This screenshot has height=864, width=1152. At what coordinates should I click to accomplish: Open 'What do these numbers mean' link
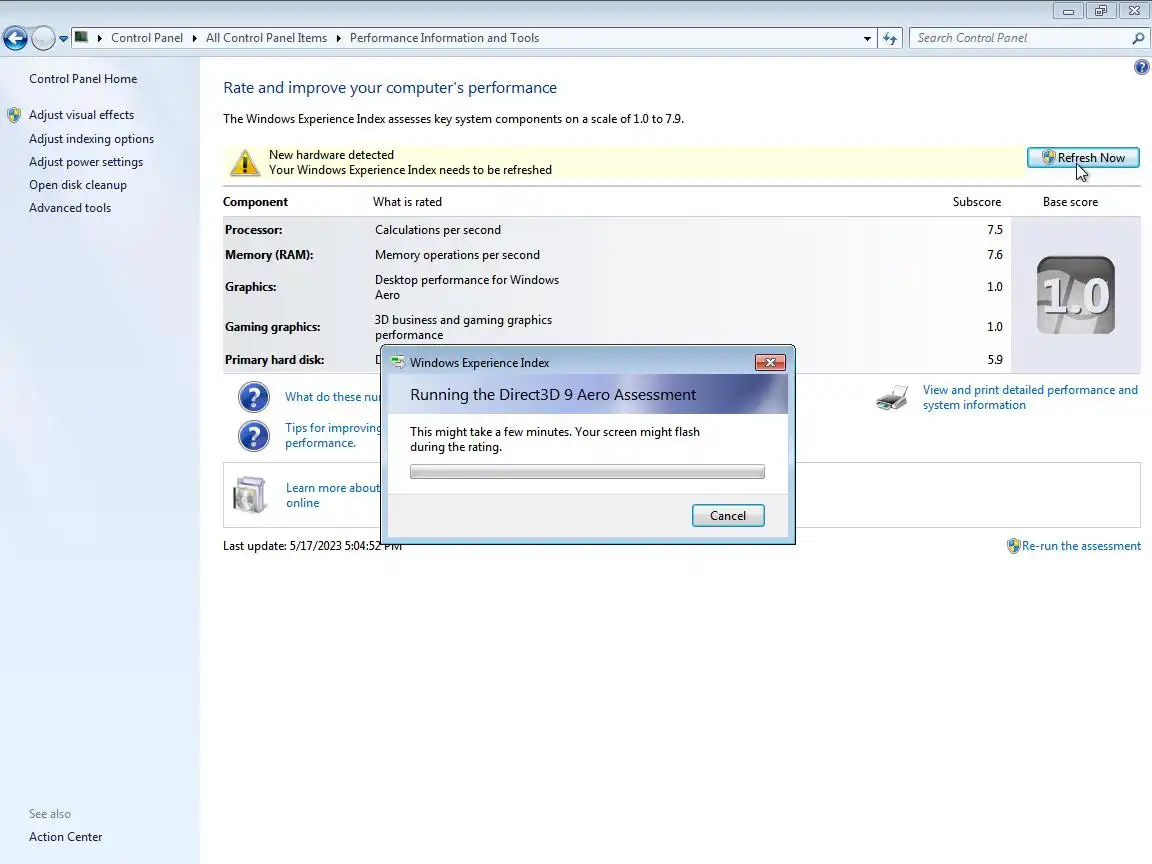click(333, 397)
